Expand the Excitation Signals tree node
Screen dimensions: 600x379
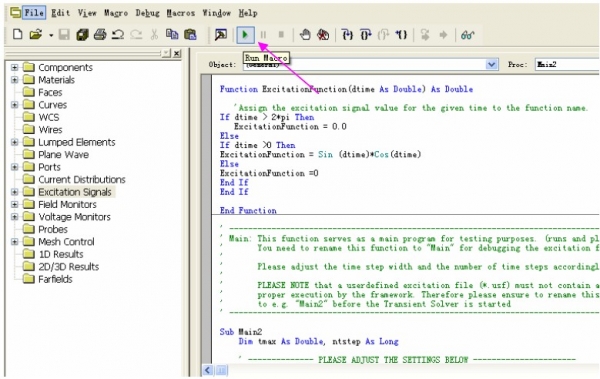coord(15,192)
